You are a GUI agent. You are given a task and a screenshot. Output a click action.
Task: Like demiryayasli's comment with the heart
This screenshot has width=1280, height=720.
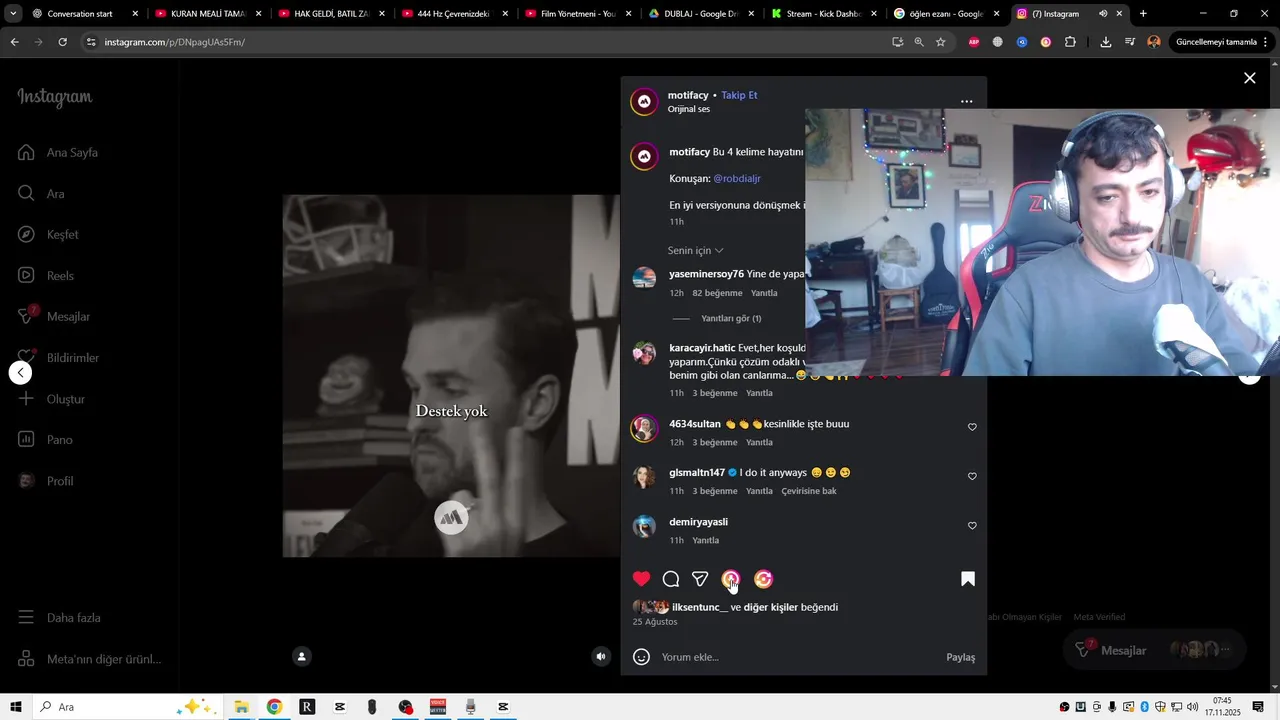pos(972,525)
